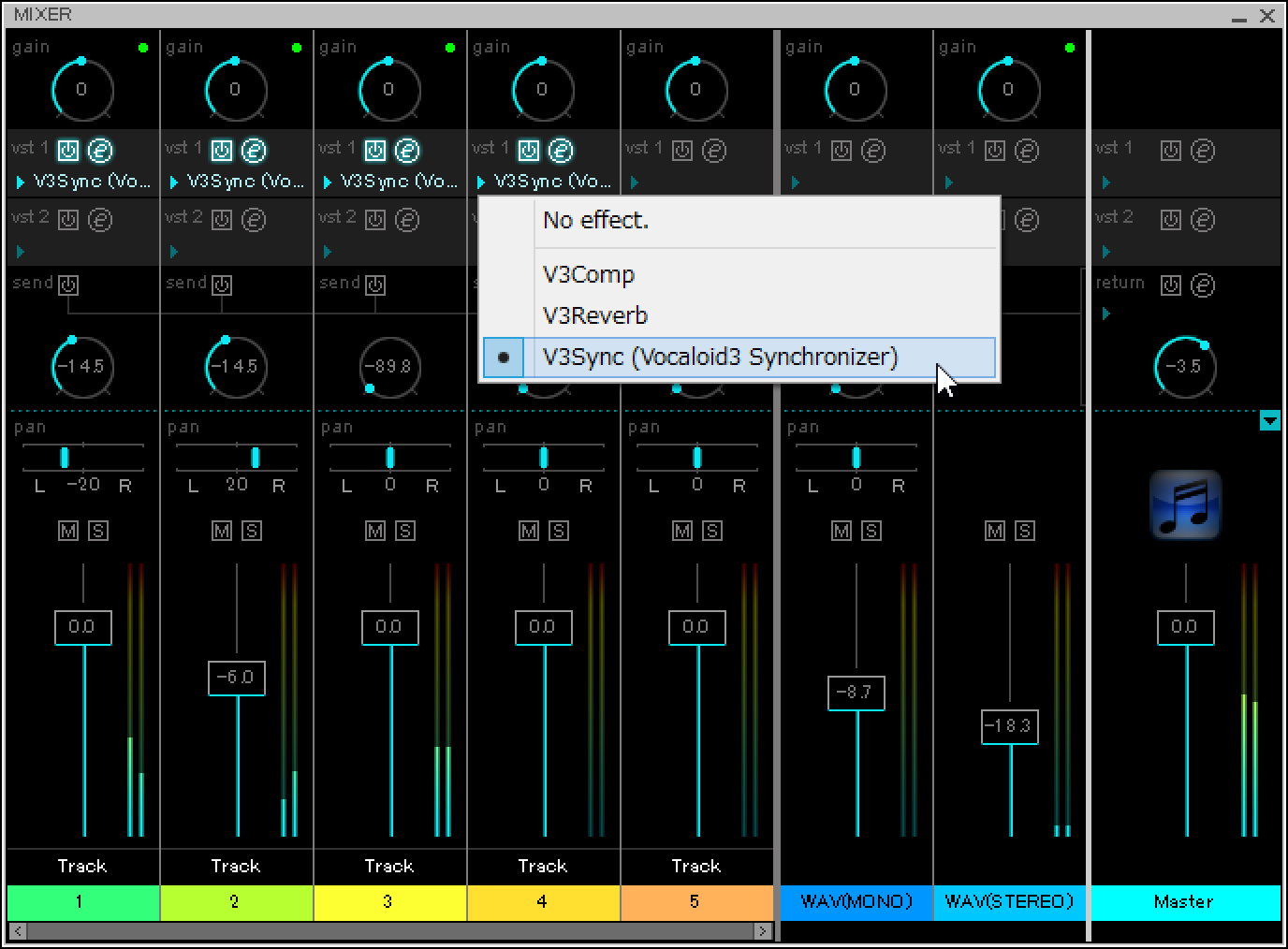Click horizontal scrollbar right arrow
This screenshot has height=949, width=1288.
(764, 931)
